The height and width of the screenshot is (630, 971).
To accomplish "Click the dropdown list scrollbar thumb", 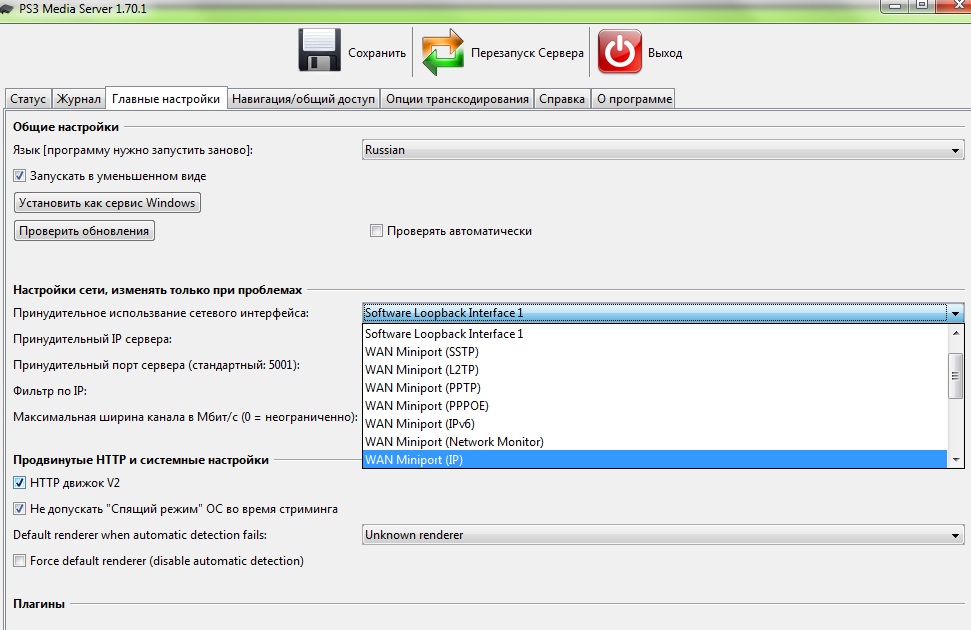I will click(x=956, y=375).
